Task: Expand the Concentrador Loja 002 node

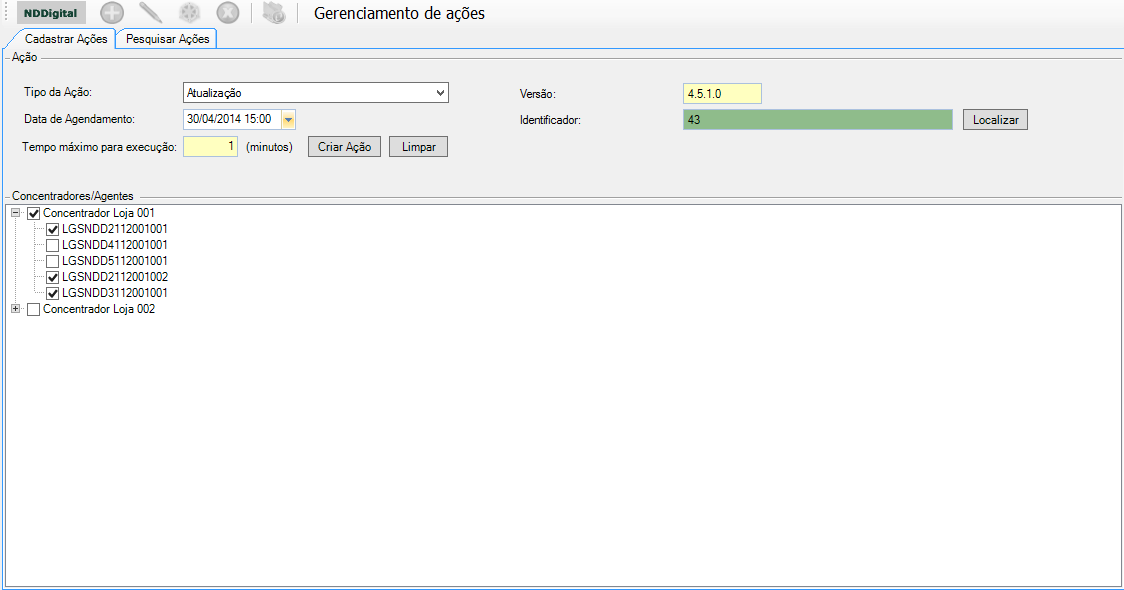Action: pos(15,309)
